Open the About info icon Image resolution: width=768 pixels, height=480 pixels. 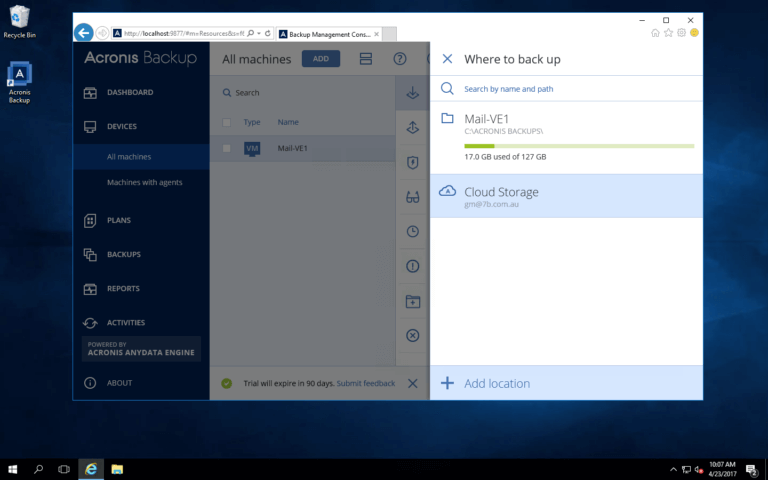click(x=90, y=383)
